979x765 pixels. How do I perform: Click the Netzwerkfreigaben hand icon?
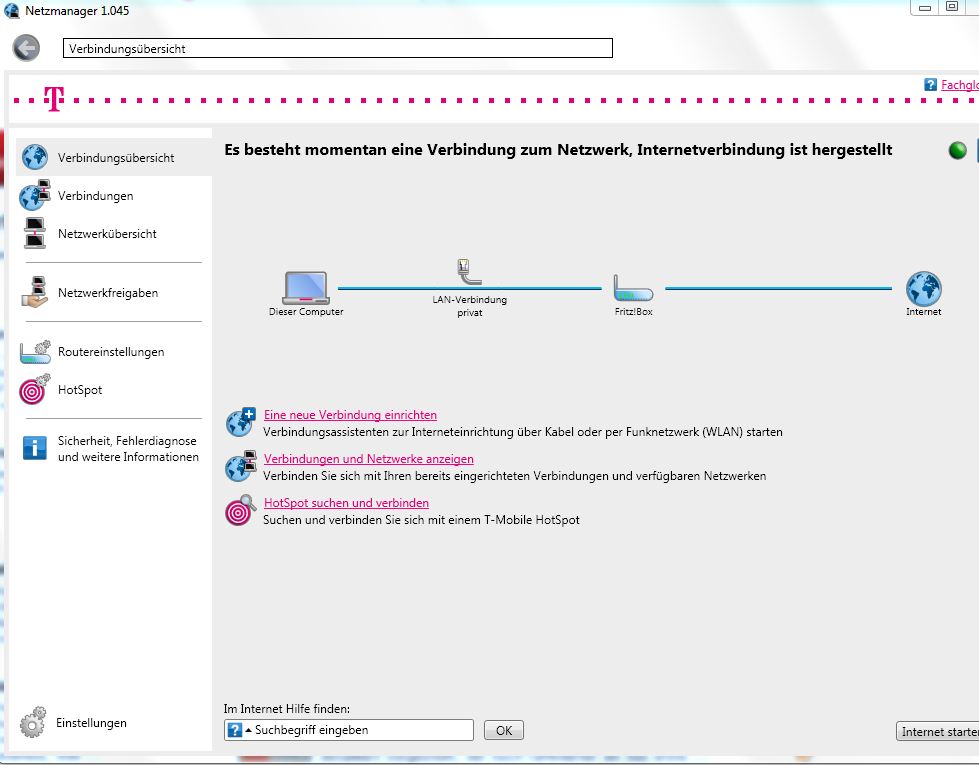35,292
